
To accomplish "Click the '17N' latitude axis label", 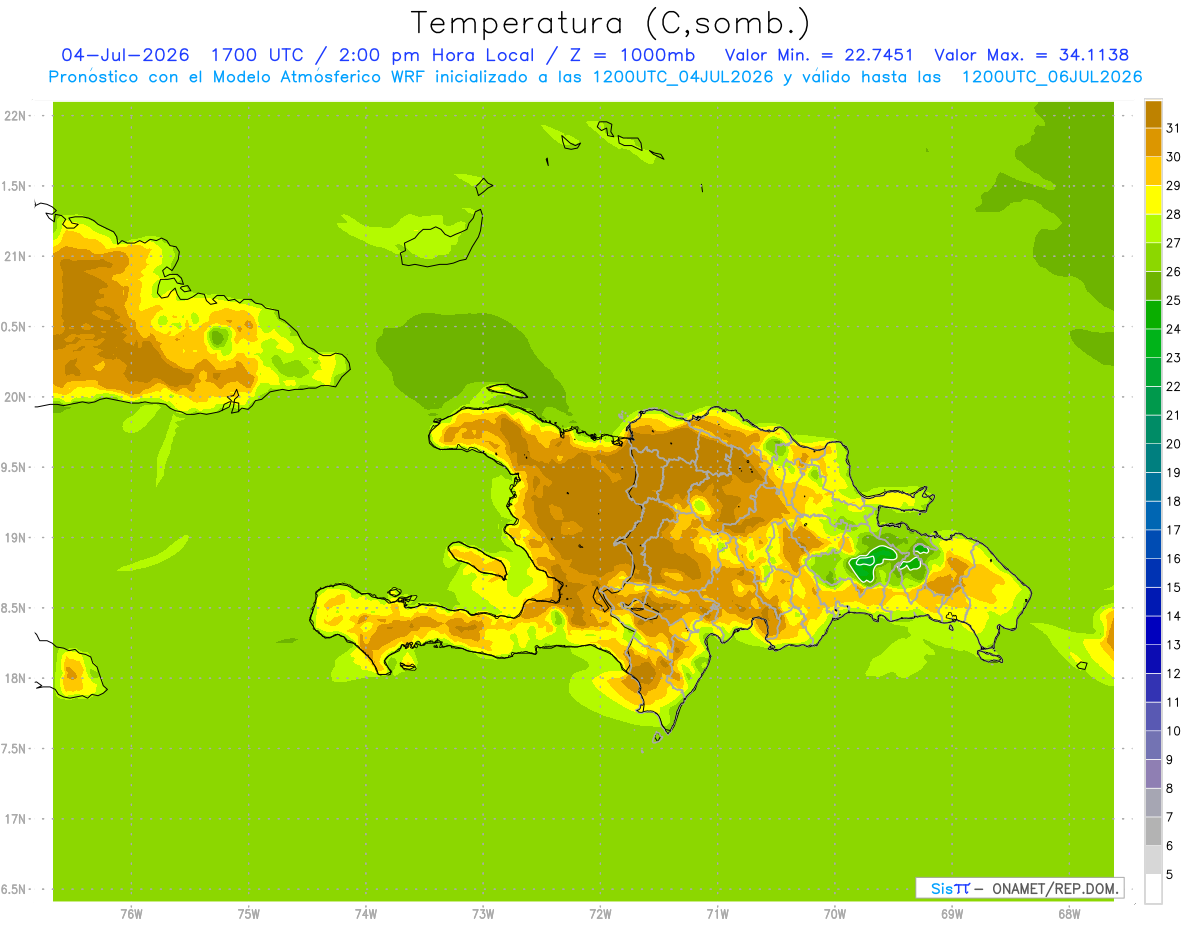I will [16, 819].
